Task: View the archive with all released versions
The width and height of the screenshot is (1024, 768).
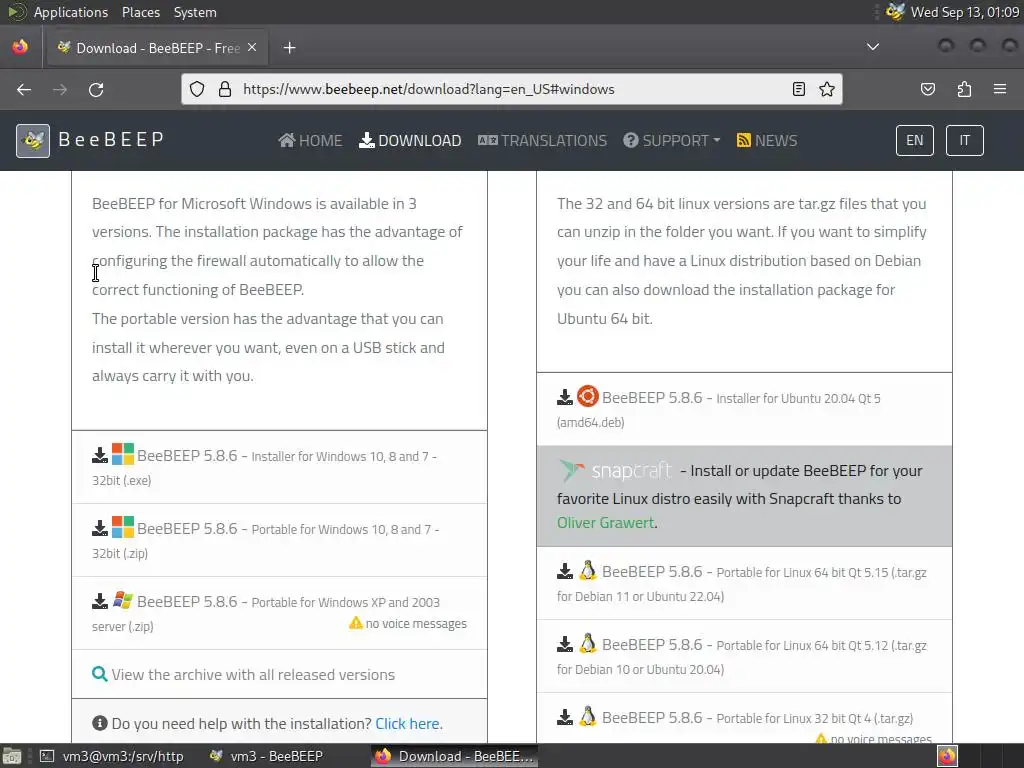Action: [253, 675]
